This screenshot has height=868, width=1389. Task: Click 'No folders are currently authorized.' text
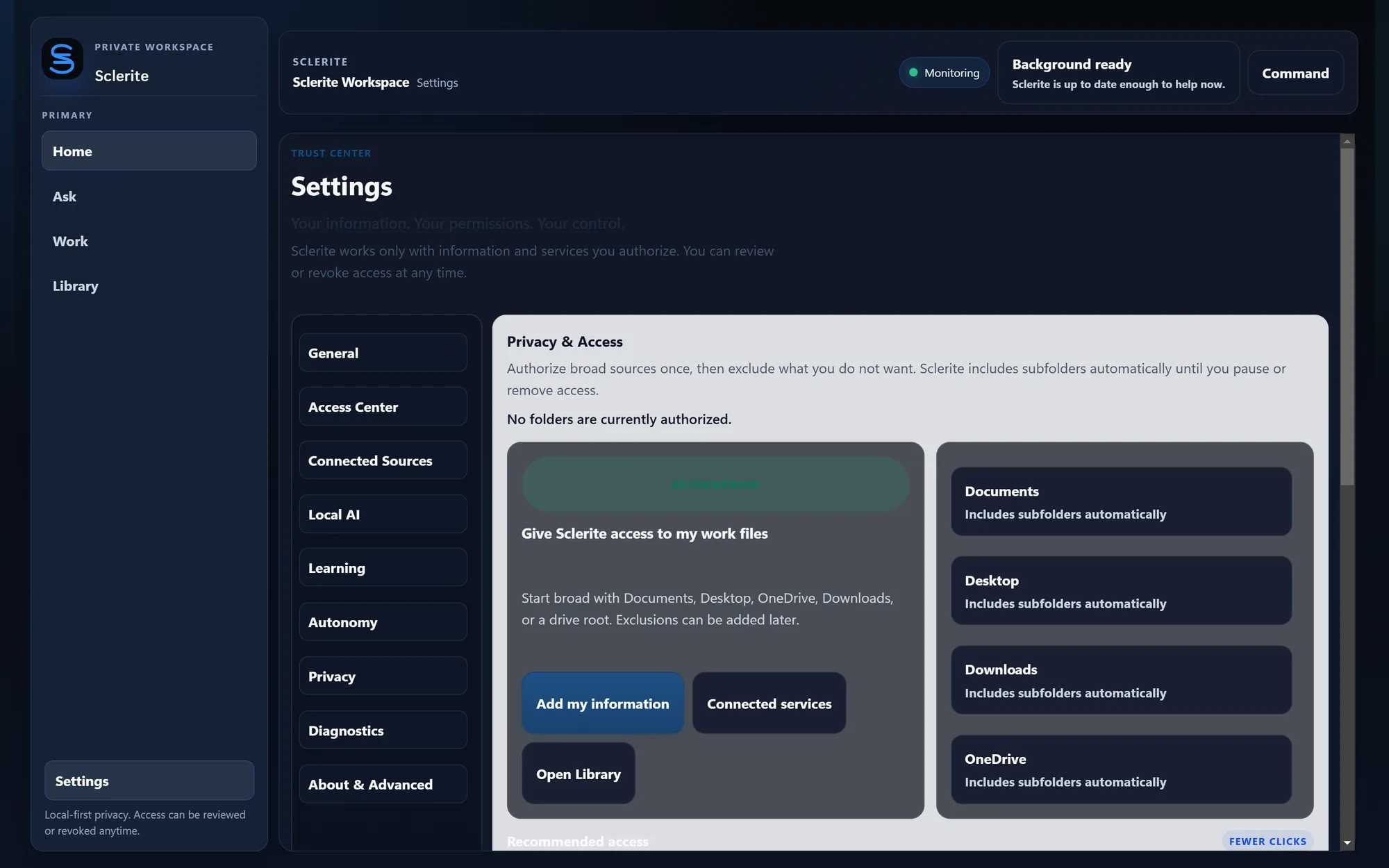click(x=619, y=419)
